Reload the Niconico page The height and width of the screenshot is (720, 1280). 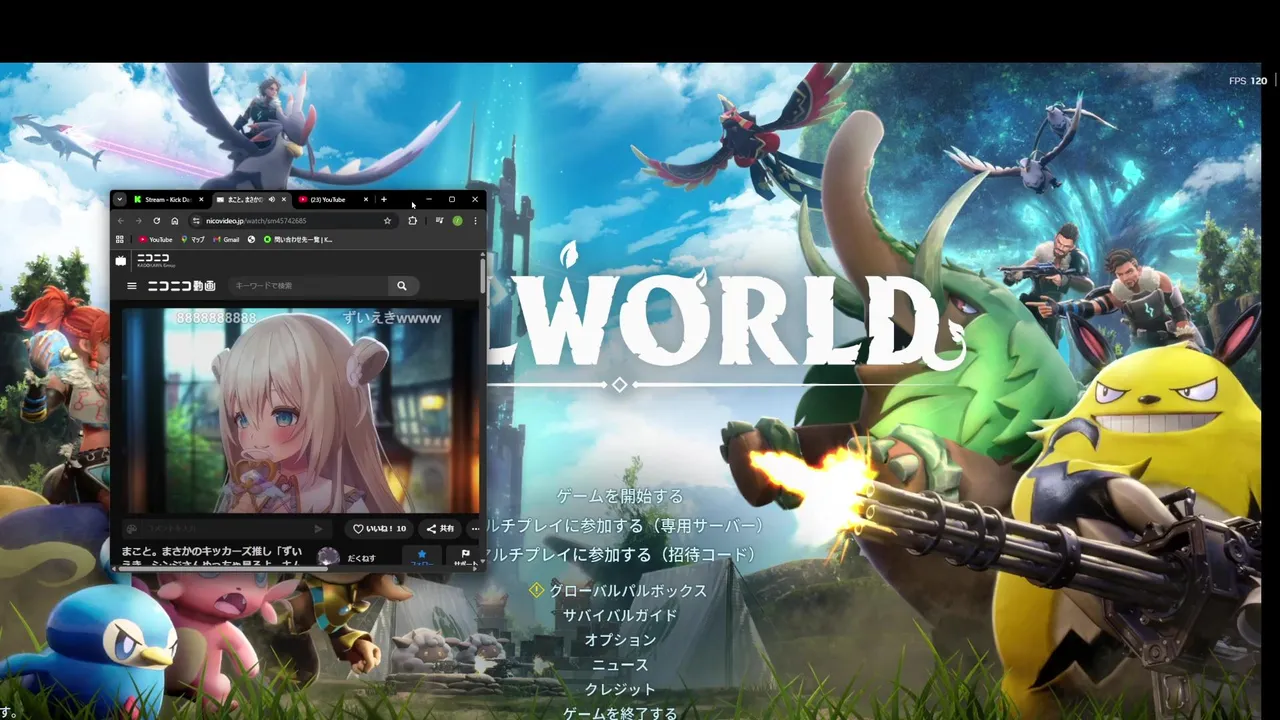pyautogui.click(x=157, y=221)
